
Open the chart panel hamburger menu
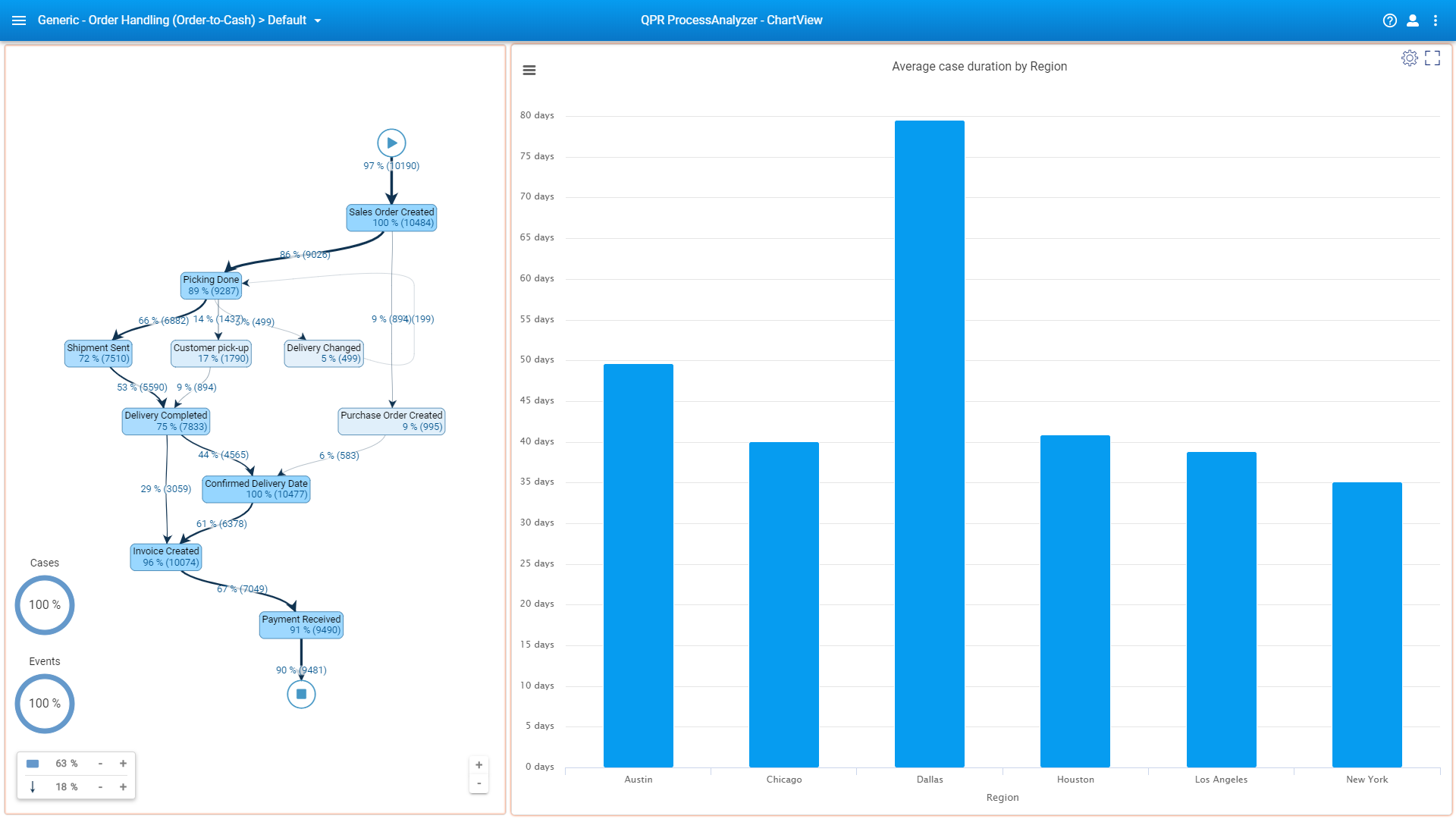click(x=529, y=71)
